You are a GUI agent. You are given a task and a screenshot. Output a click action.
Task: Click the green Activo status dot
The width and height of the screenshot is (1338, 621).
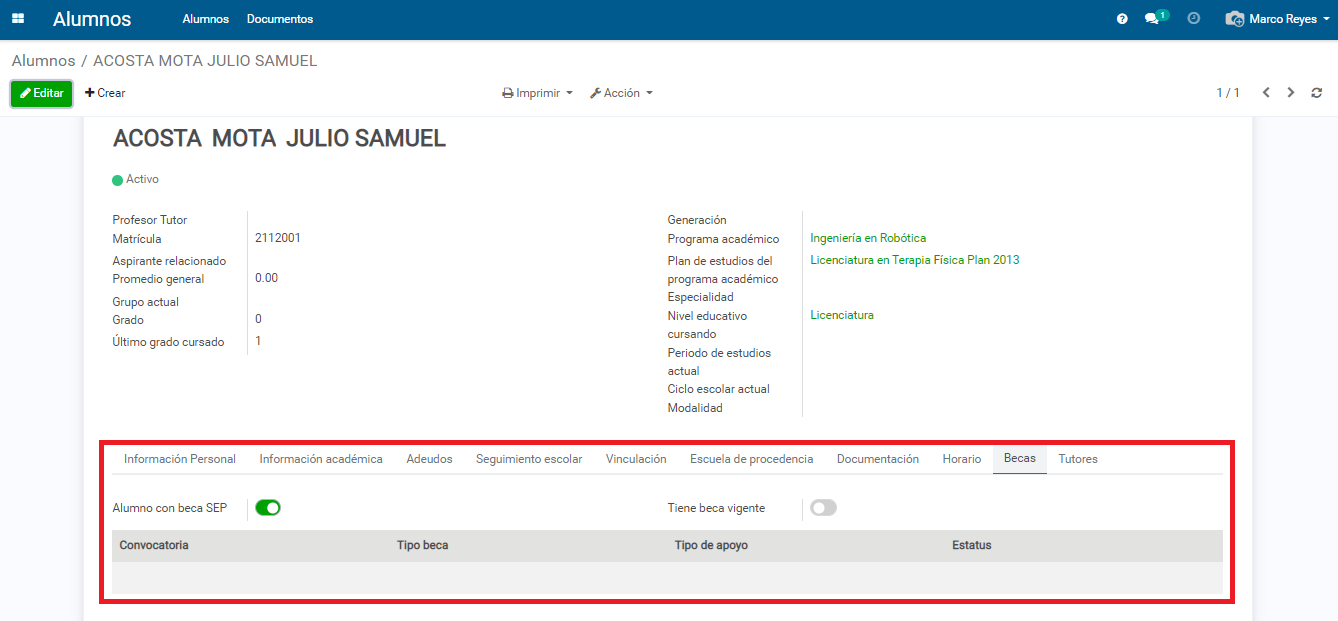(x=117, y=180)
